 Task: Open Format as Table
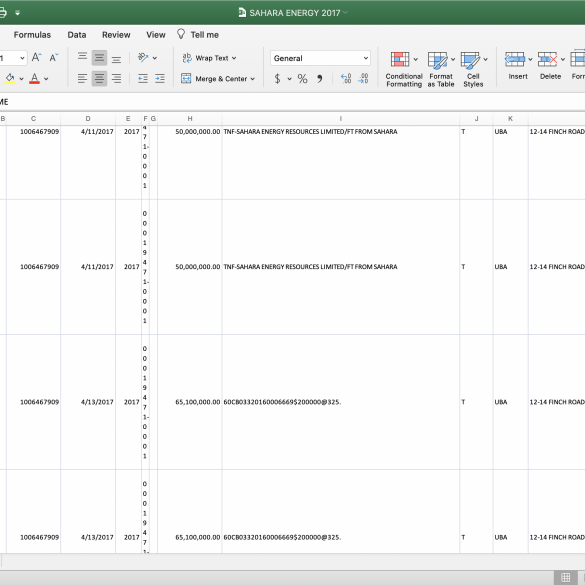pyautogui.click(x=441, y=70)
